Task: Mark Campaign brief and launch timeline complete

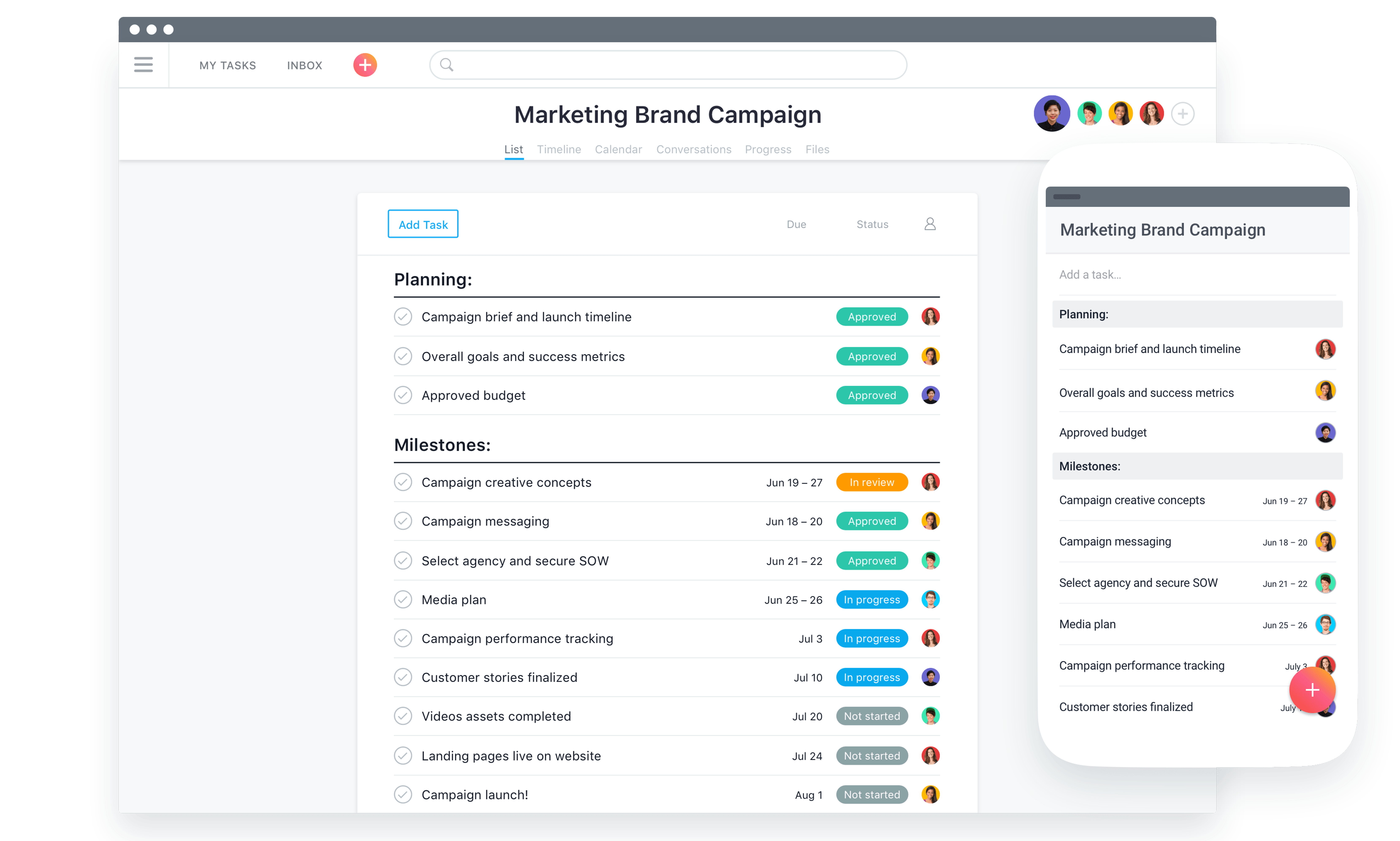Action: click(x=403, y=316)
